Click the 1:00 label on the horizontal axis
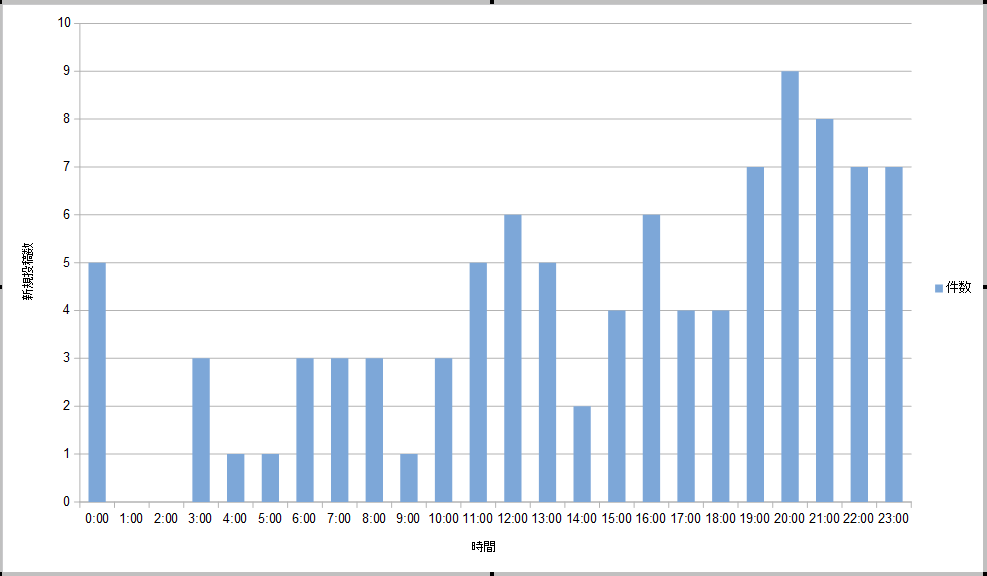Screen dimensions: 987x576 131,518
